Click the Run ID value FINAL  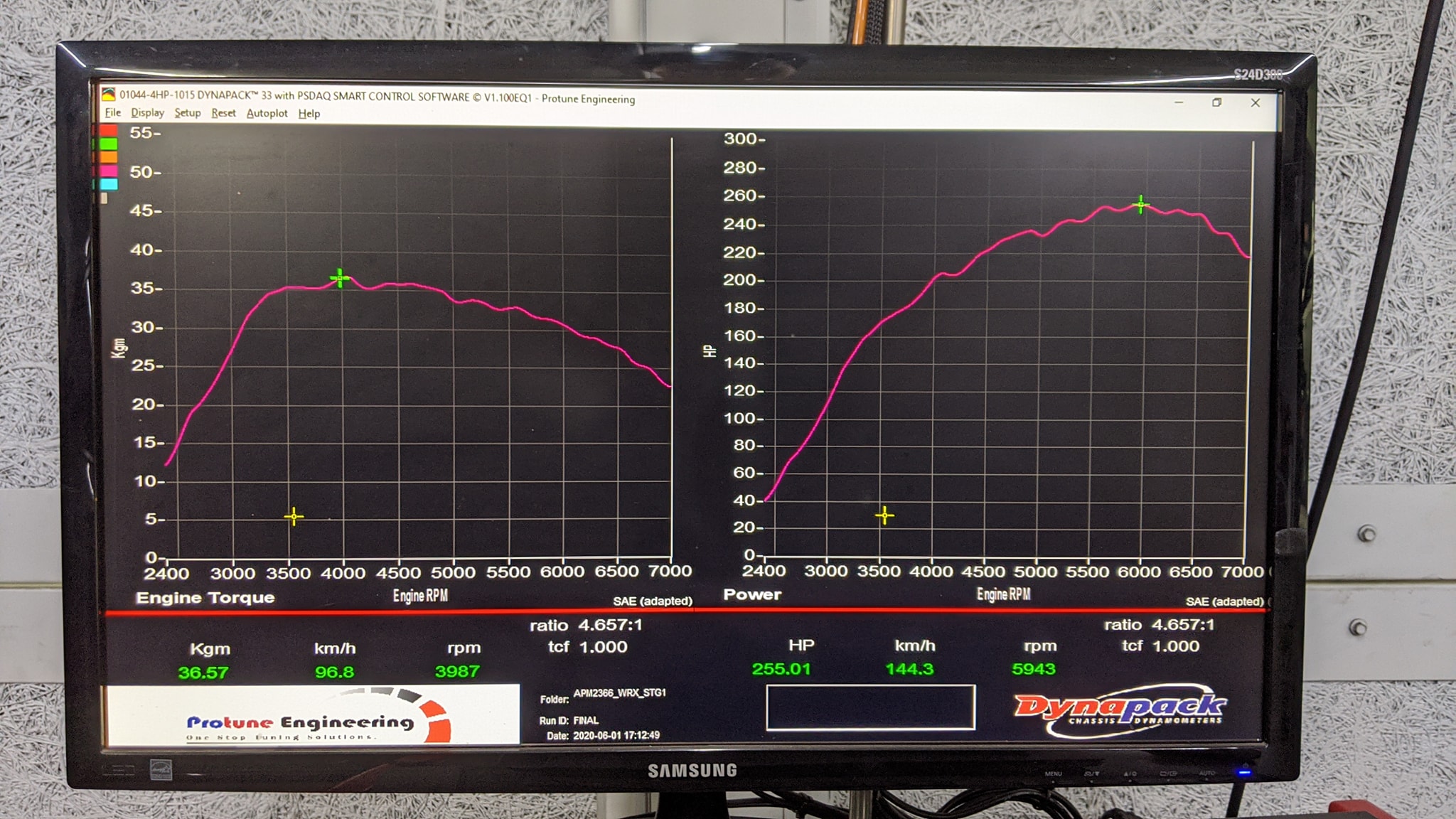pos(586,720)
